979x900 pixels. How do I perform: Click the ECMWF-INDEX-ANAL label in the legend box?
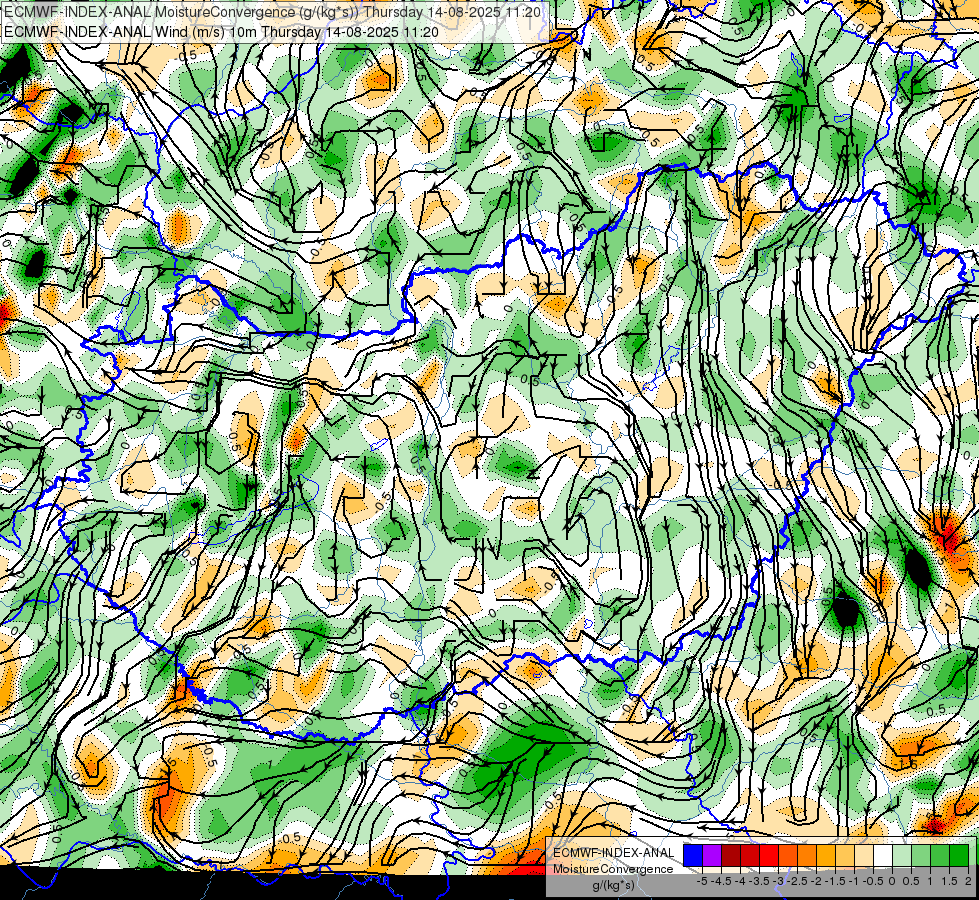[x=614, y=853]
